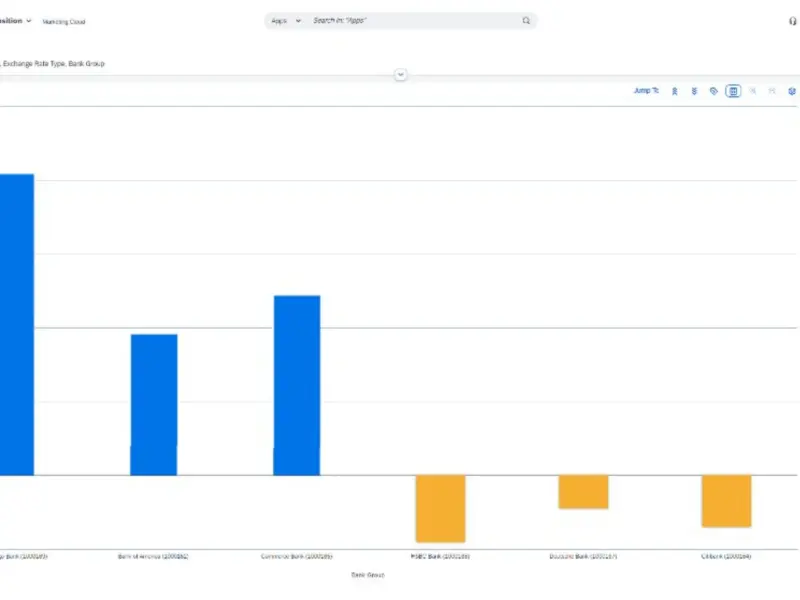Click the search magnifier icon
Screen dimensions: 800x600
[x=526, y=20]
